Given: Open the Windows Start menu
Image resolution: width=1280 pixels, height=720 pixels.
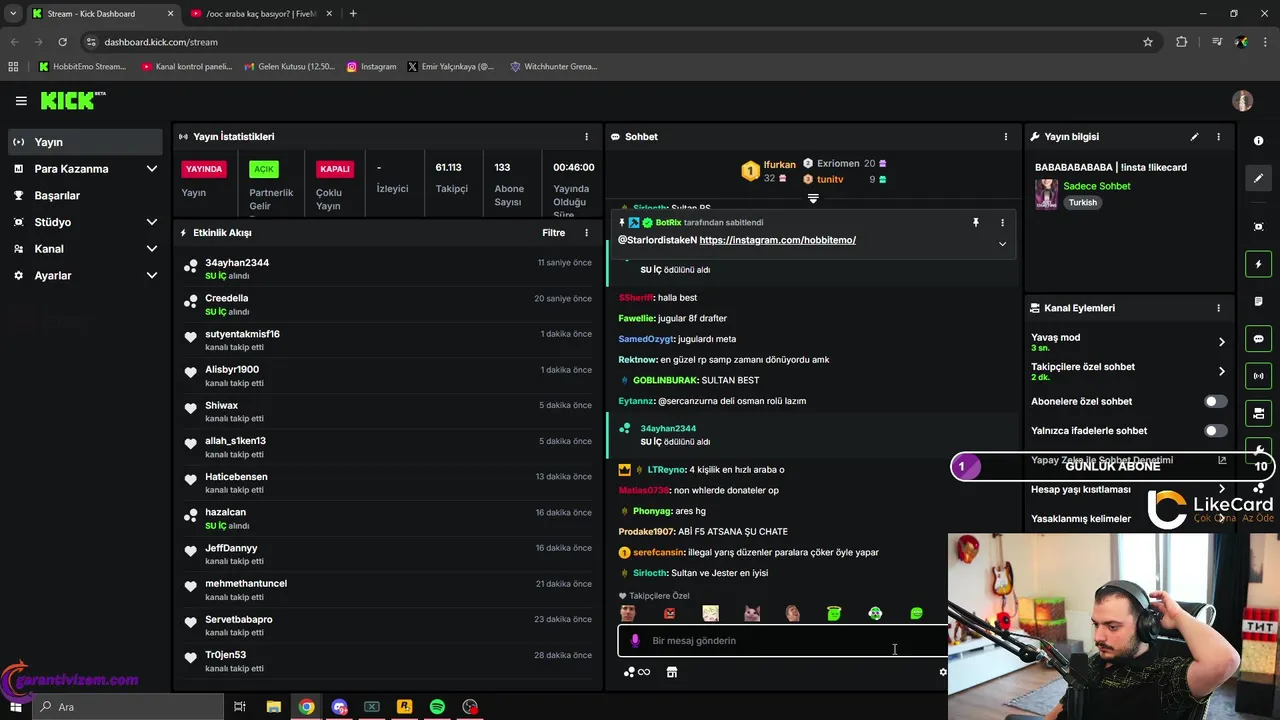Looking at the screenshot, I should pyautogui.click(x=16, y=707).
